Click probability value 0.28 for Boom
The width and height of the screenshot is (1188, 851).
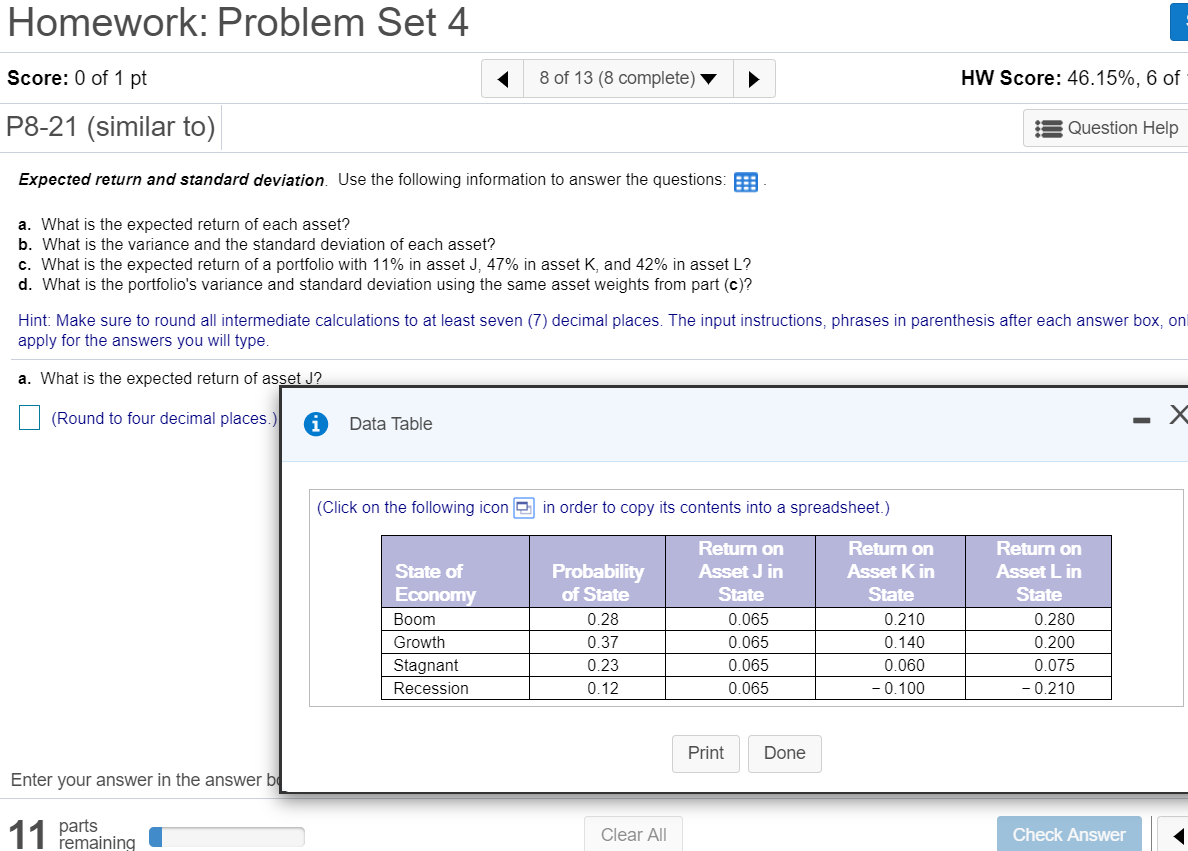click(x=603, y=619)
